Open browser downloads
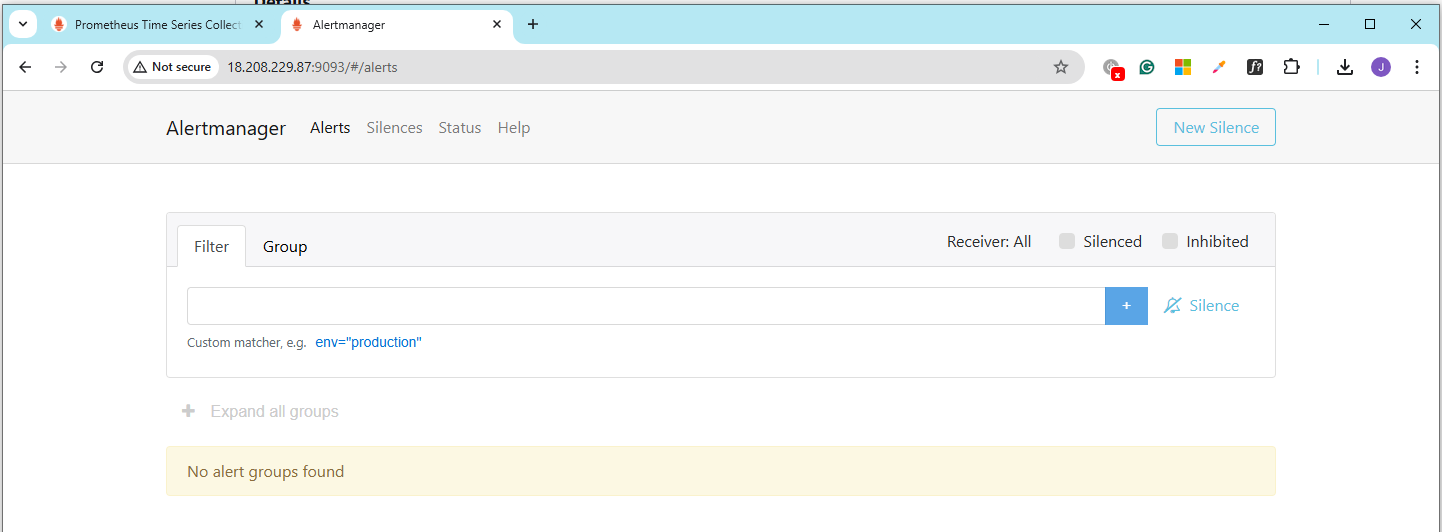Viewport: 1442px width, 532px height. pos(1345,67)
